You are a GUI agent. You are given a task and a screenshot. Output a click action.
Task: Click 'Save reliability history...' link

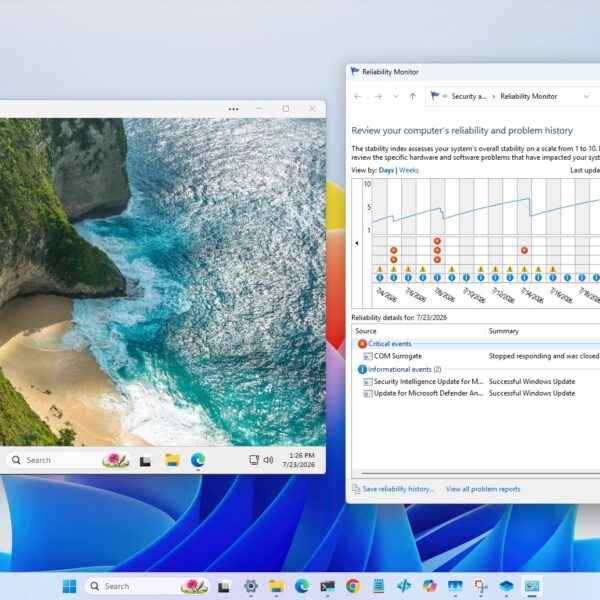pos(398,489)
